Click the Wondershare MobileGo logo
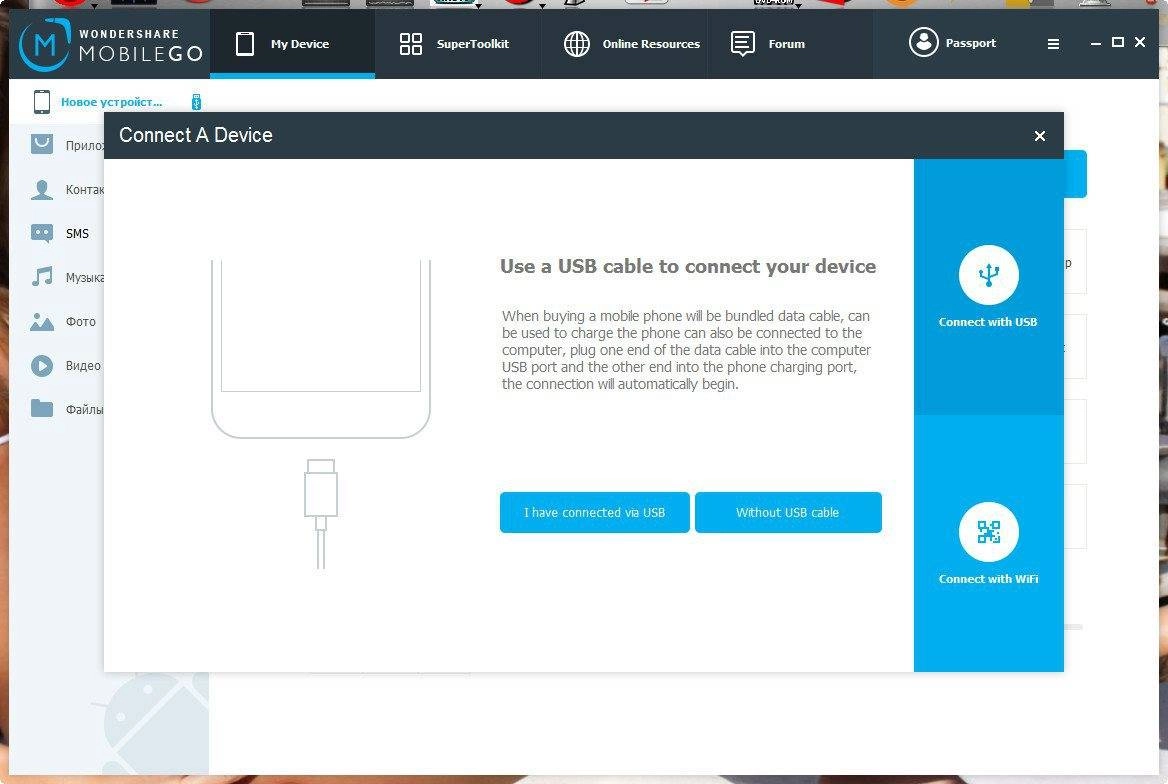Viewport: 1168px width, 784px height. (x=110, y=45)
